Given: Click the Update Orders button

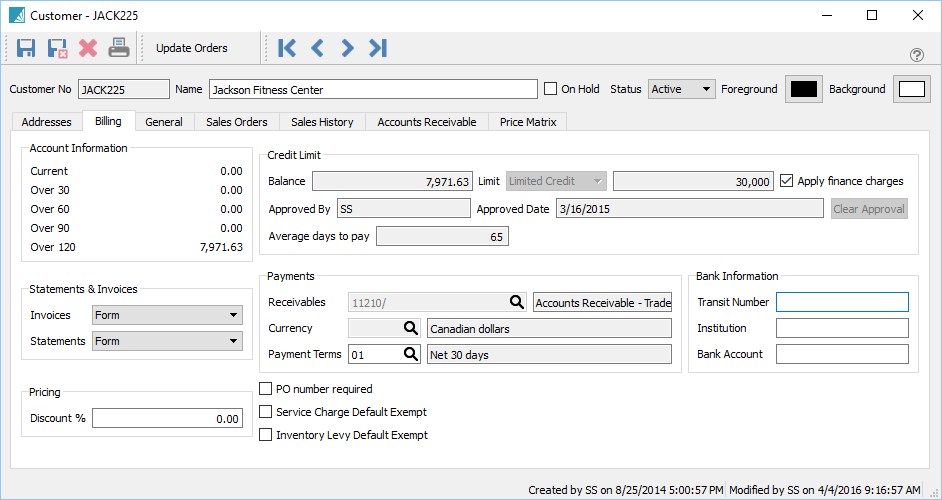Looking at the screenshot, I should coord(192,48).
